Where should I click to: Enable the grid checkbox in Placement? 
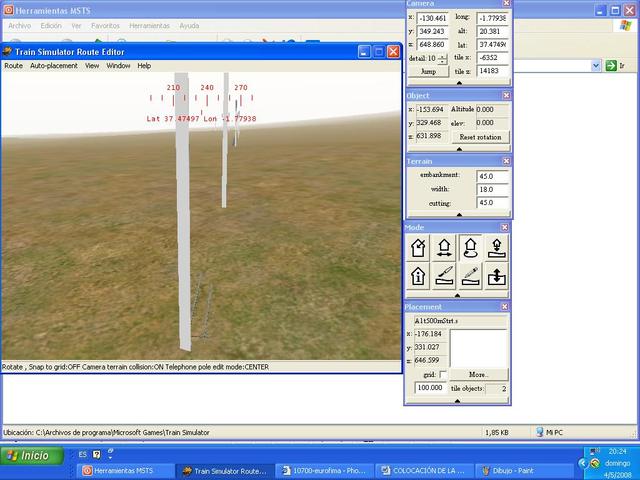[443, 375]
